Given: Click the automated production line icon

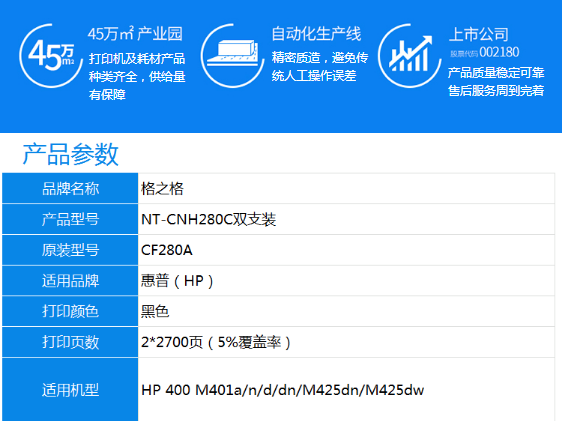Looking at the screenshot, I should click(x=232, y=56).
